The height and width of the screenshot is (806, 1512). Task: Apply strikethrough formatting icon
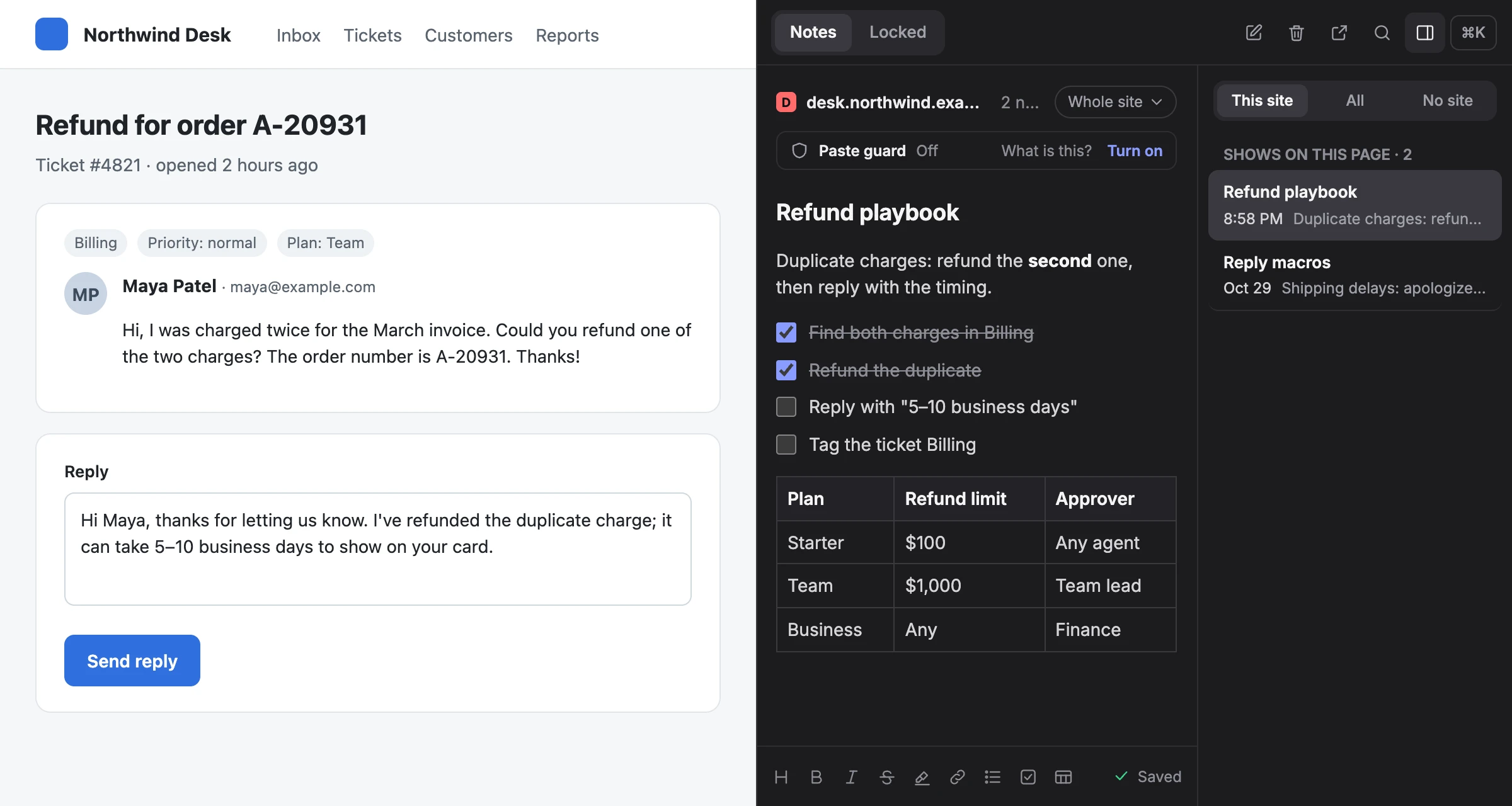[887, 777]
